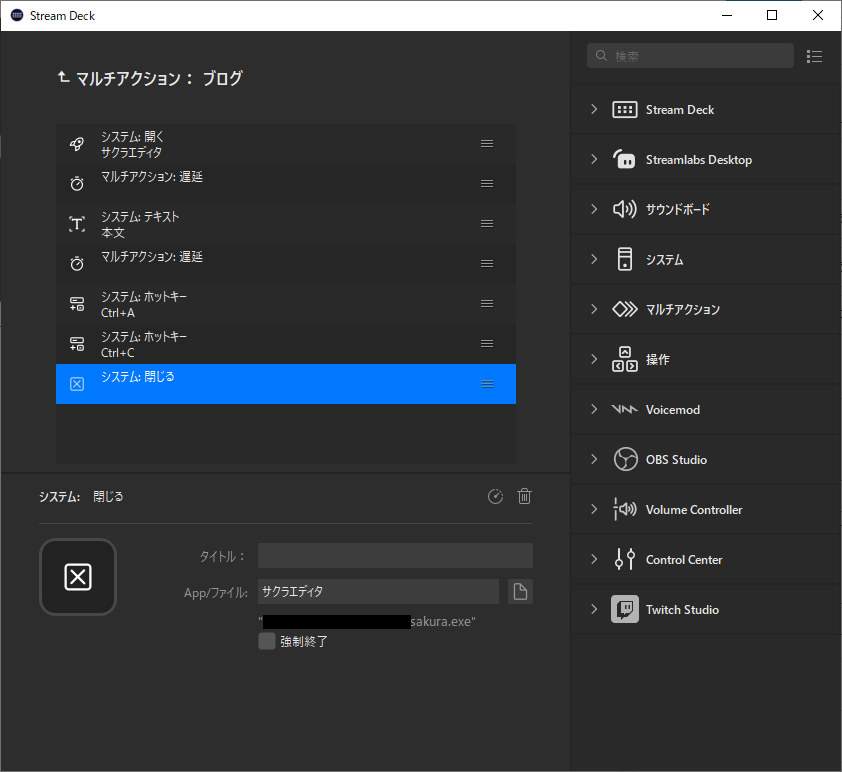Click the large key image preview with X
This screenshot has width=842, height=772.
click(78, 577)
